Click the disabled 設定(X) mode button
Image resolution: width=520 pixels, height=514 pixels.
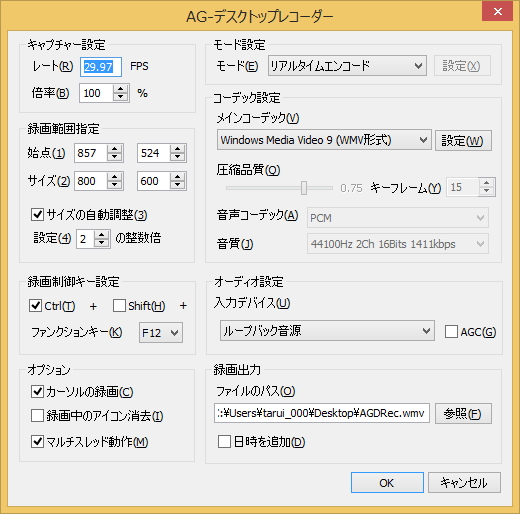pos(462,66)
